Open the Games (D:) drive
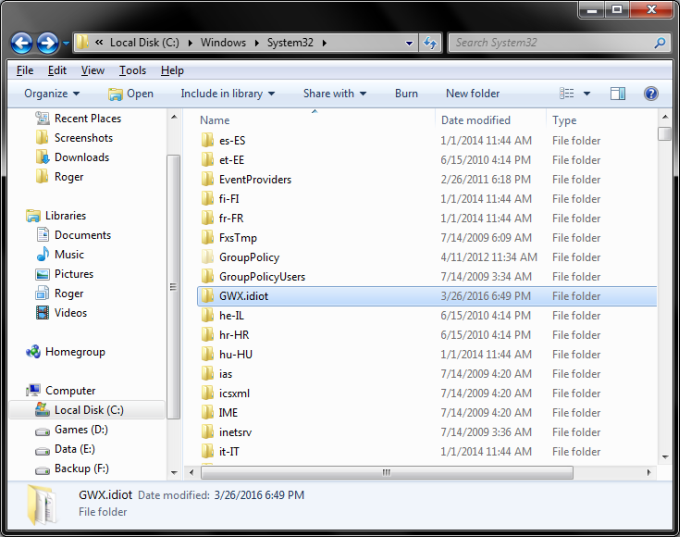Screen dimensions: 680x537 pyautogui.click(x=72, y=430)
